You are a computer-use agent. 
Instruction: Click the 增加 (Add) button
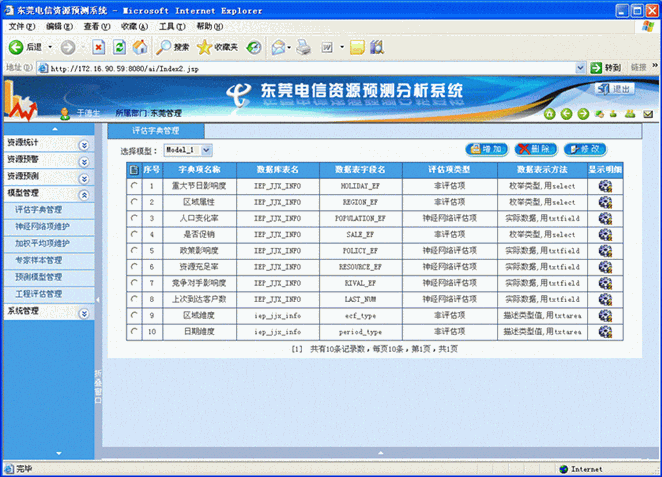tap(487, 149)
